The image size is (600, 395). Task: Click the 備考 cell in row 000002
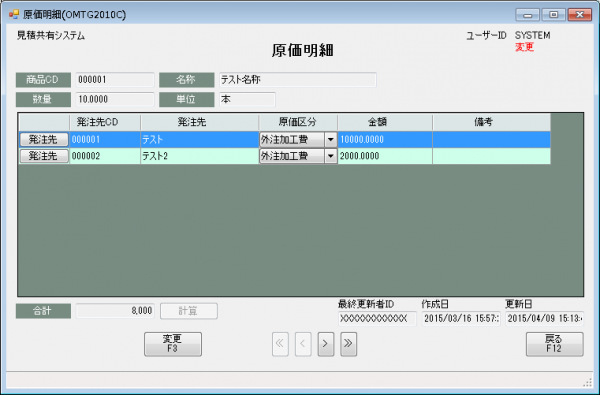click(x=492, y=156)
